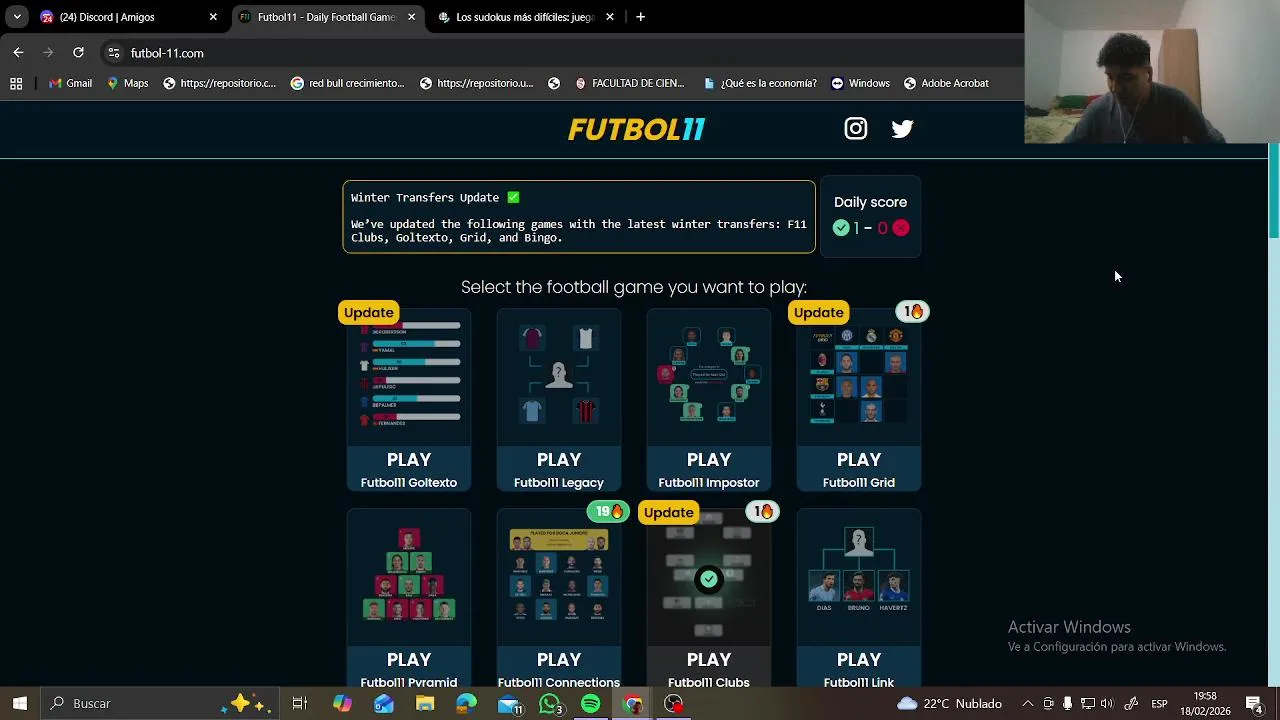Click the Winter Transfers Update notice
Viewport: 1280px width, 720px height.
point(579,216)
